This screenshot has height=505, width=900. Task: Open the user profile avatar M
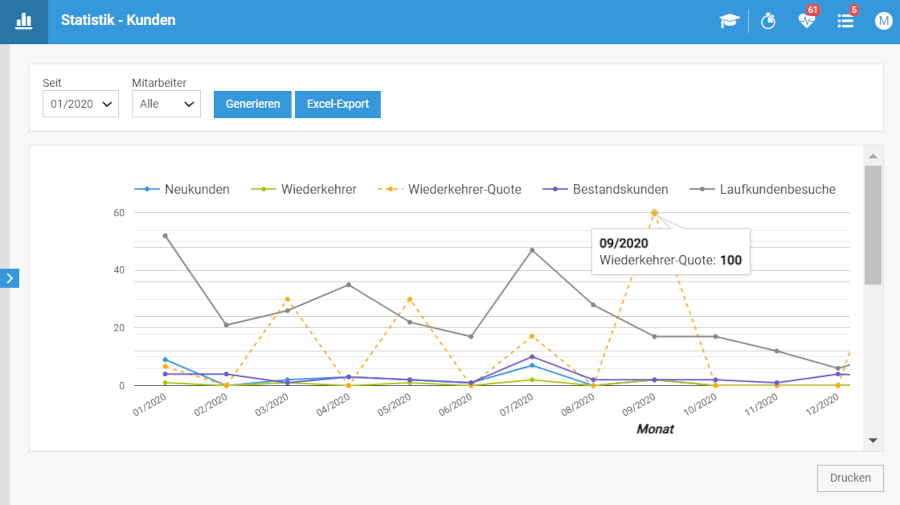(x=883, y=21)
